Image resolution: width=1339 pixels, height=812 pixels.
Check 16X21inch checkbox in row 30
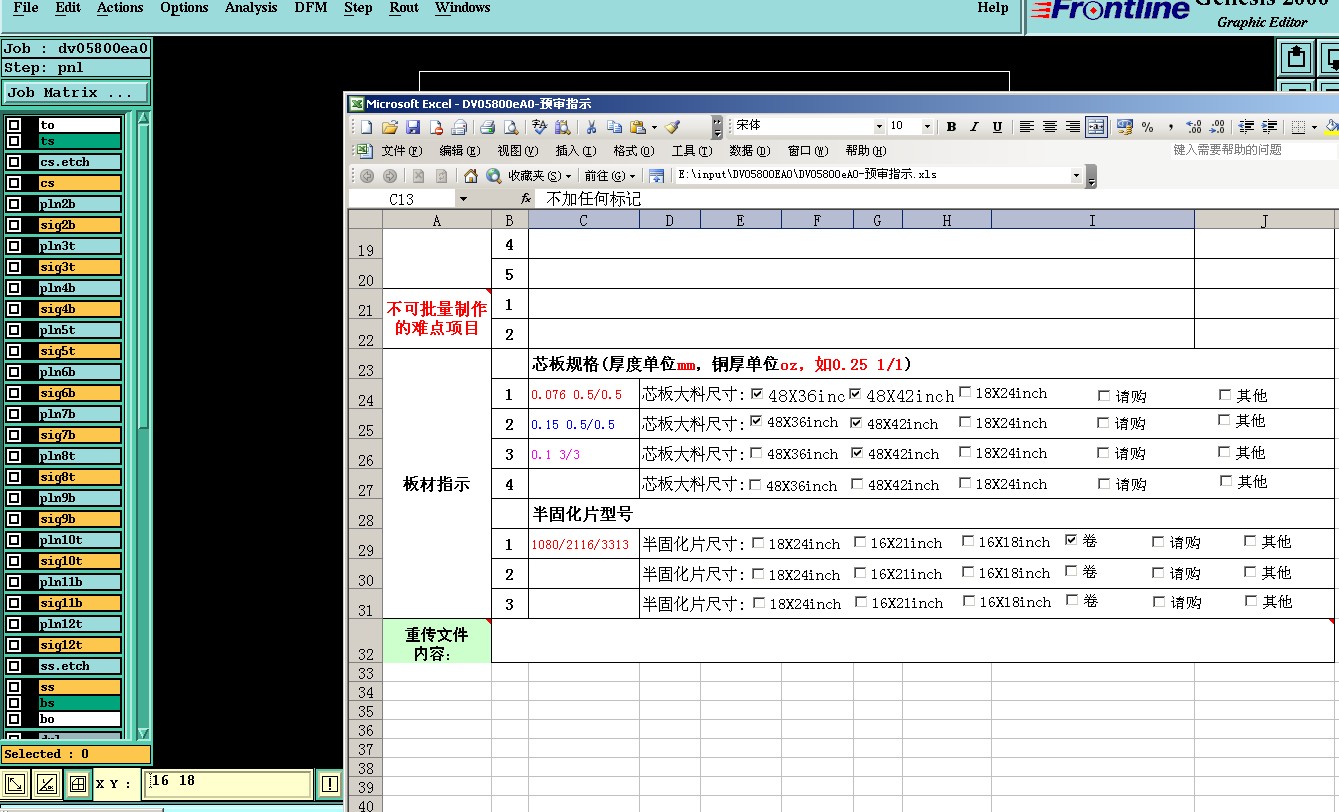(860, 573)
